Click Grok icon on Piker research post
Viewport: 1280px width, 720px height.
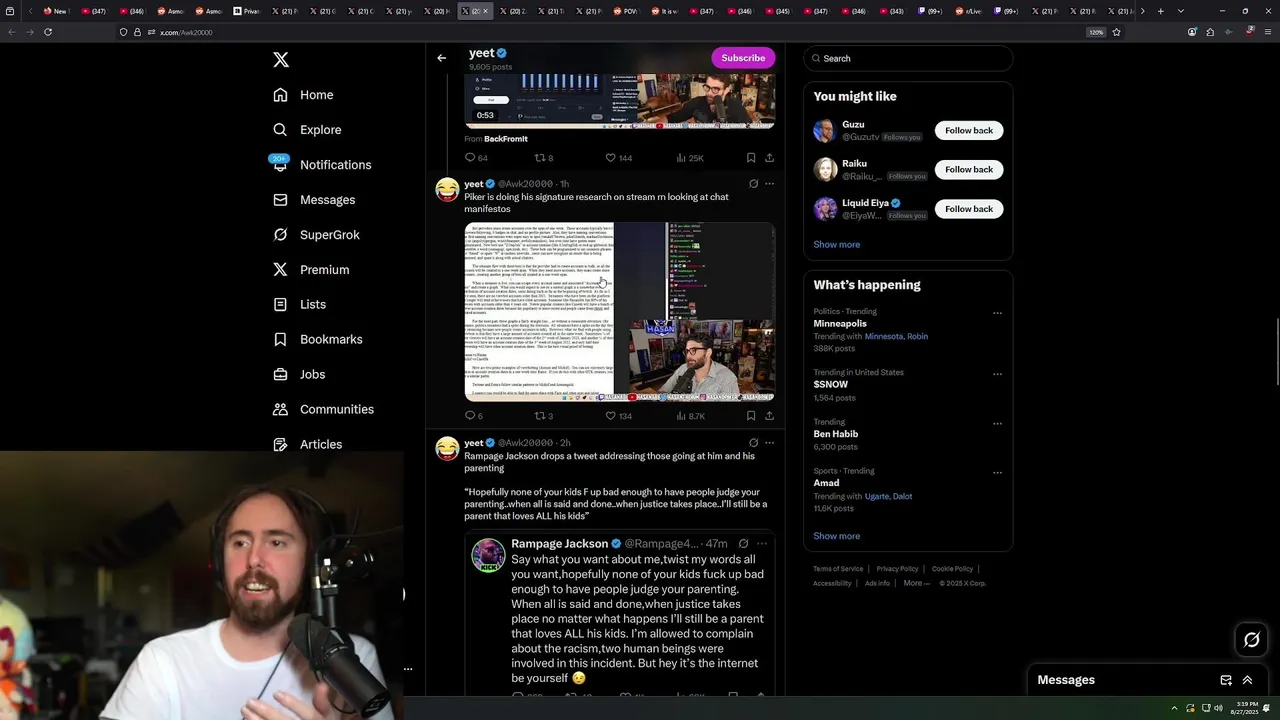click(x=753, y=184)
